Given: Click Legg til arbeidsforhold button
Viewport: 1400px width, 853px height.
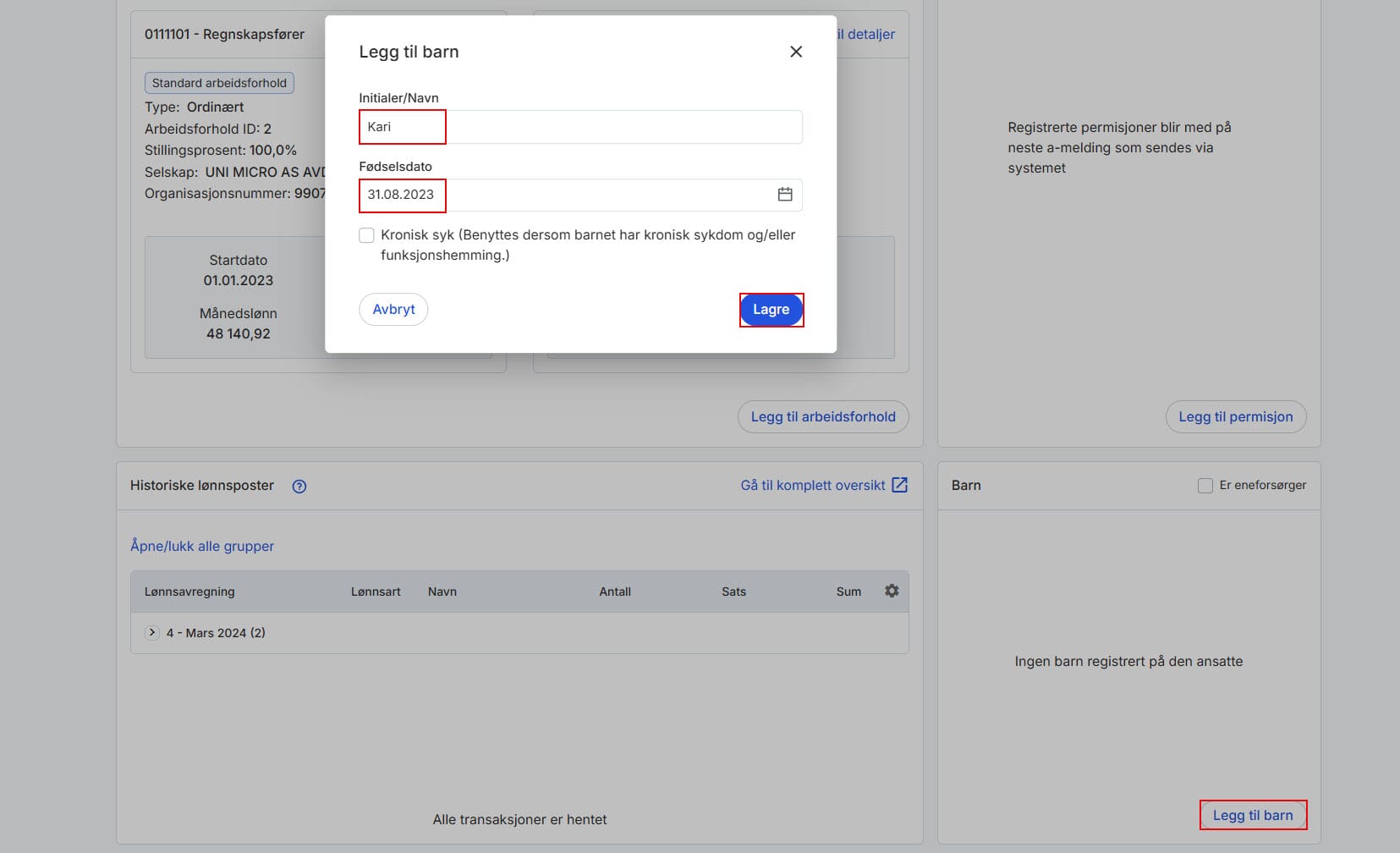Looking at the screenshot, I should 823,417.
